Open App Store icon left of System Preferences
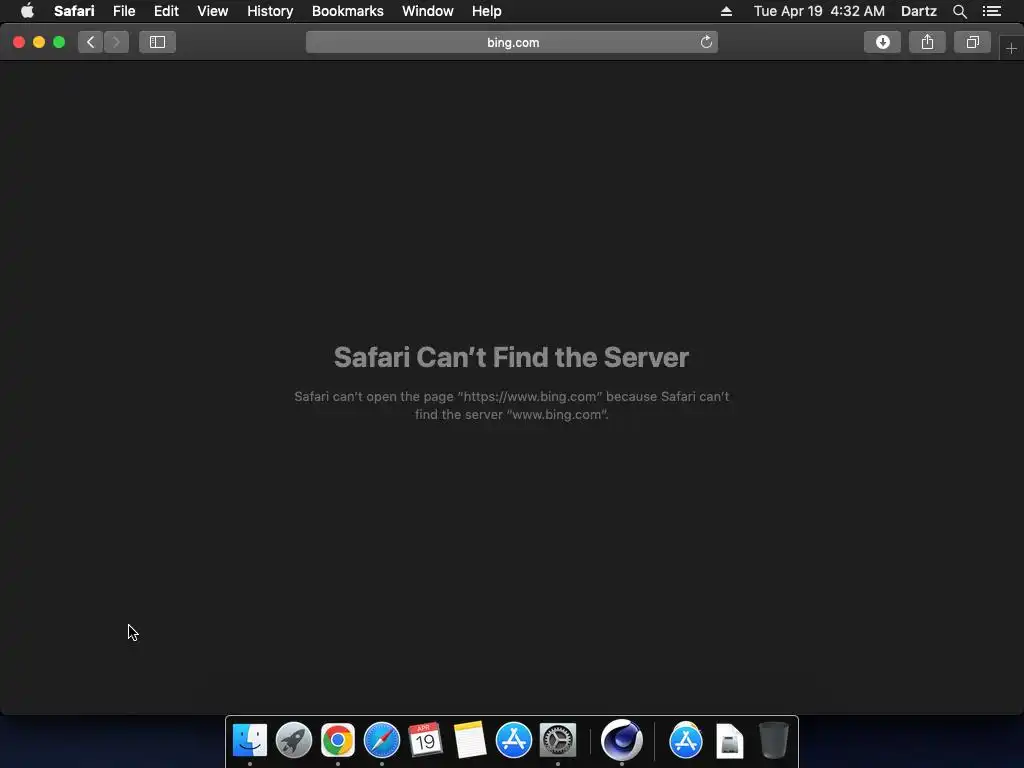Image resolution: width=1024 pixels, height=768 pixels. coord(514,740)
